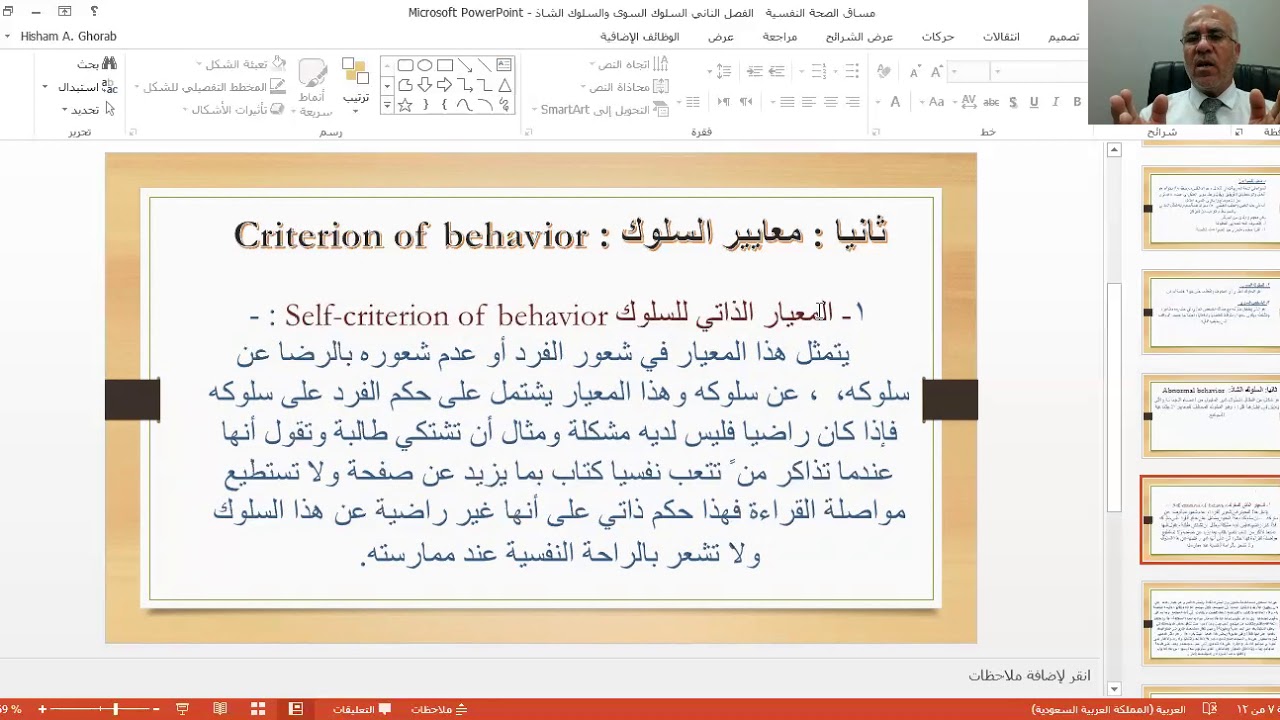This screenshot has width=1280, height=720.
Task: Start slide show from status bar
Action: (182, 709)
